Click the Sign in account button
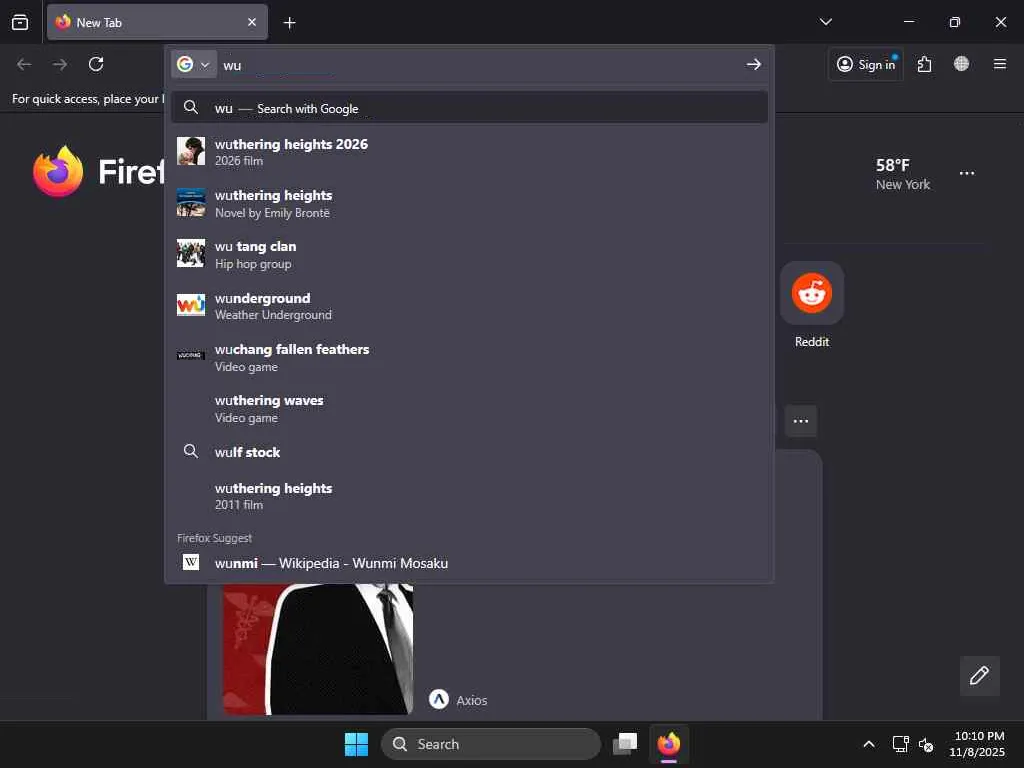This screenshot has width=1024, height=768. pyautogui.click(x=866, y=64)
